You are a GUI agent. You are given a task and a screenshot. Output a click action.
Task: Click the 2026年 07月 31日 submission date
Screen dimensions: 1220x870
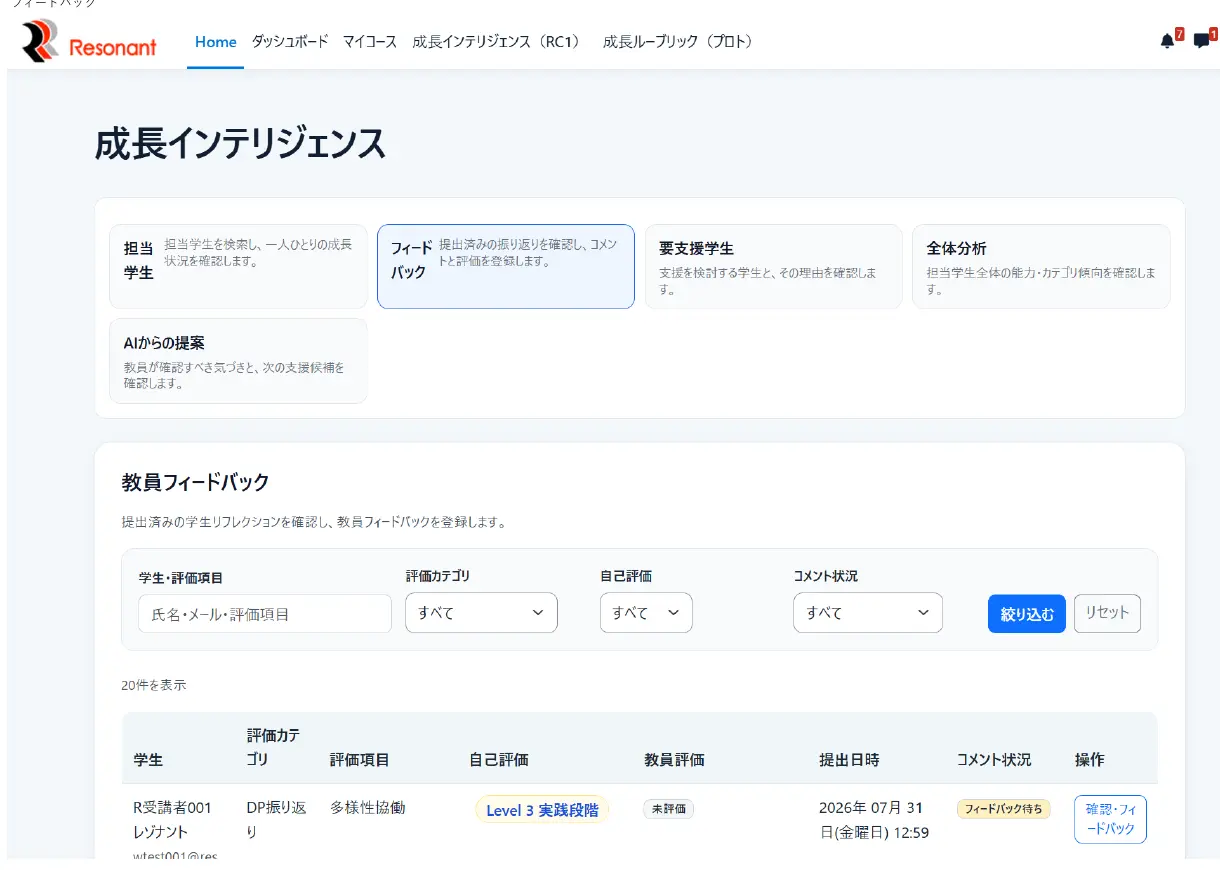(x=873, y=820)
